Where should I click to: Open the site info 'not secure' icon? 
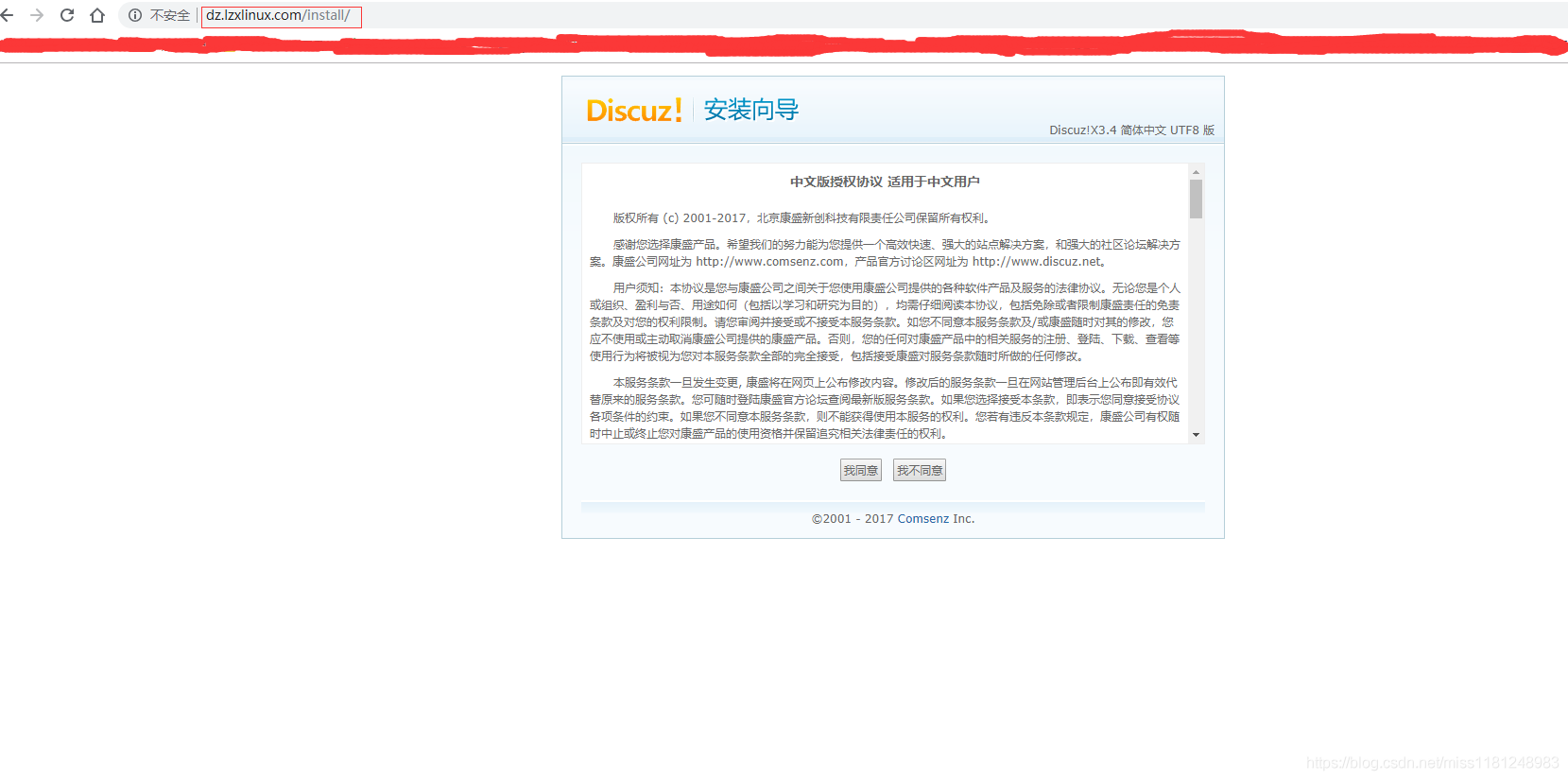point(135,15)
